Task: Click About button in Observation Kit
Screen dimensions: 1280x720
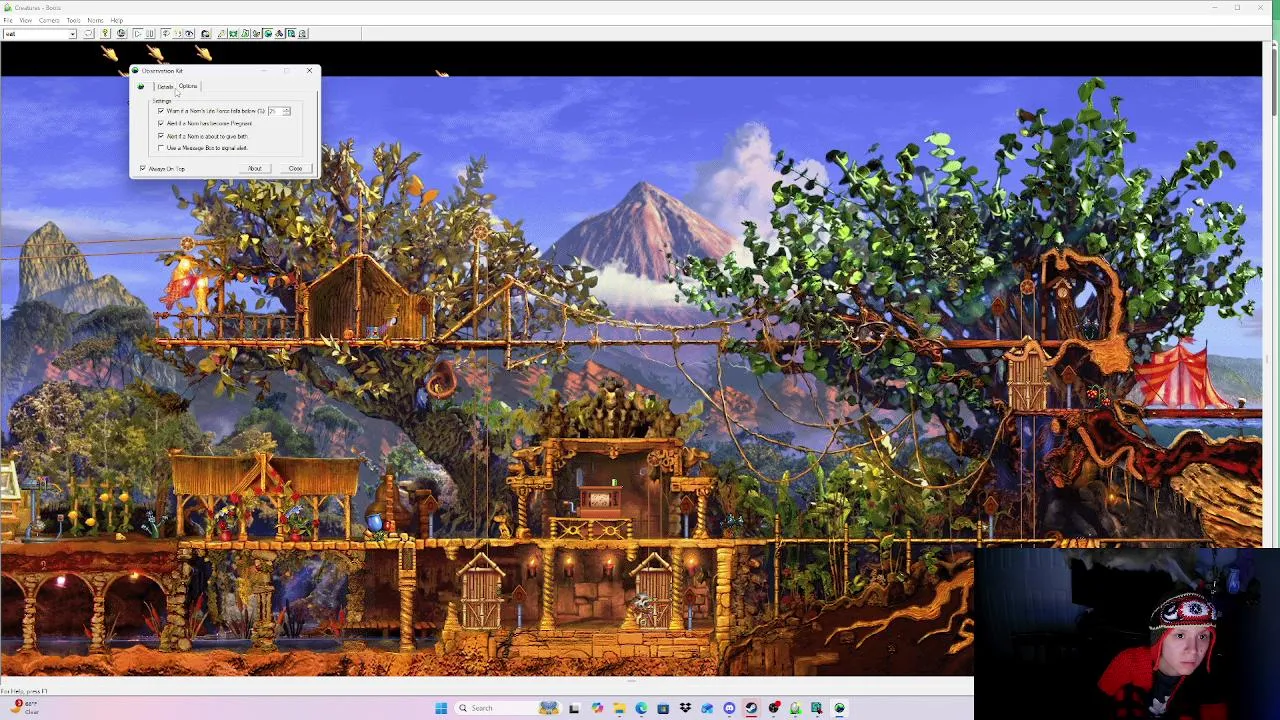Action: (255, 168)
